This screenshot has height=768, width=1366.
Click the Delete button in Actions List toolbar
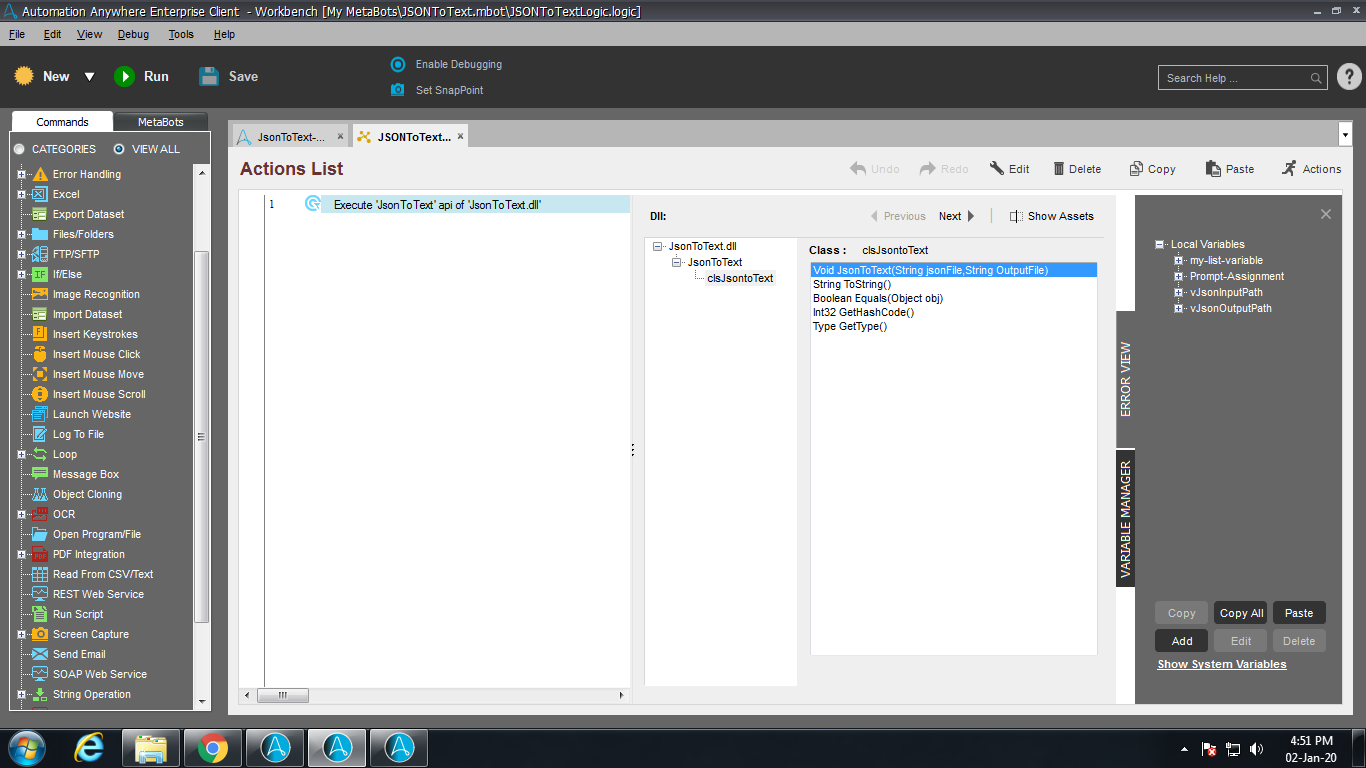pyautogui.click(x=1076, y=169)
